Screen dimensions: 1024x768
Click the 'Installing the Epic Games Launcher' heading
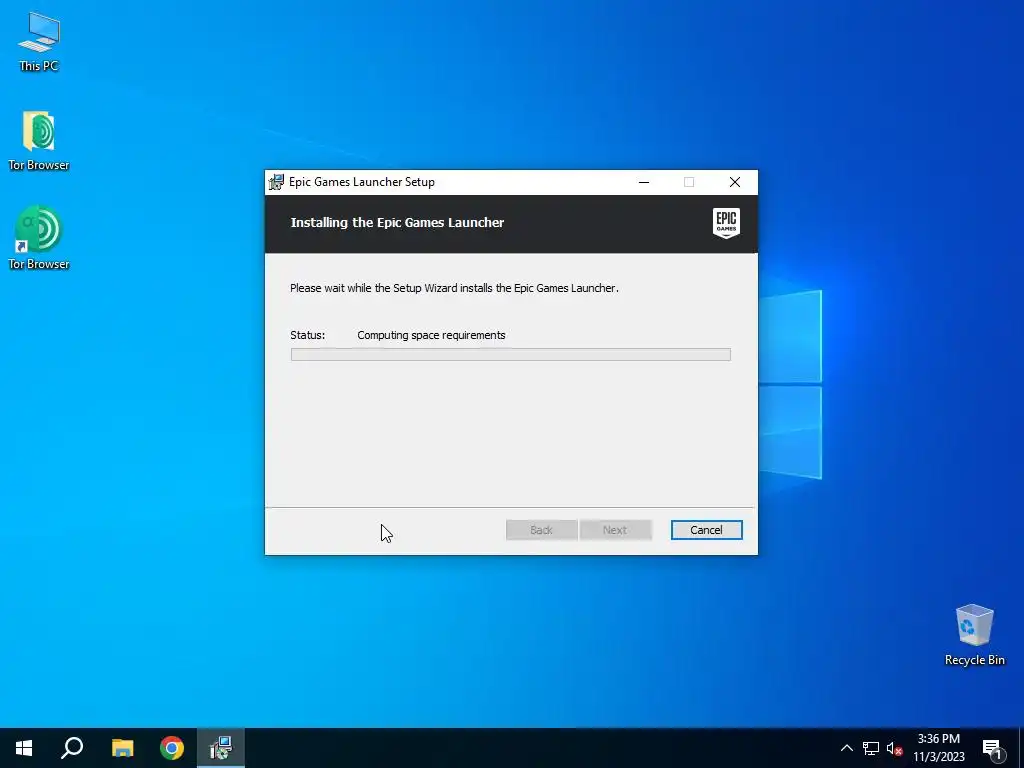click(397, 223)
